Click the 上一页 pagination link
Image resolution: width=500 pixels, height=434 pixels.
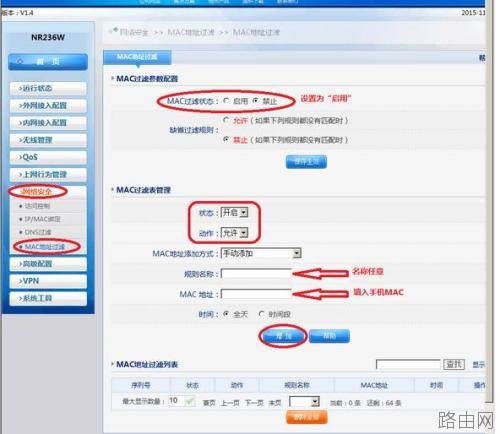click(230, 403)
